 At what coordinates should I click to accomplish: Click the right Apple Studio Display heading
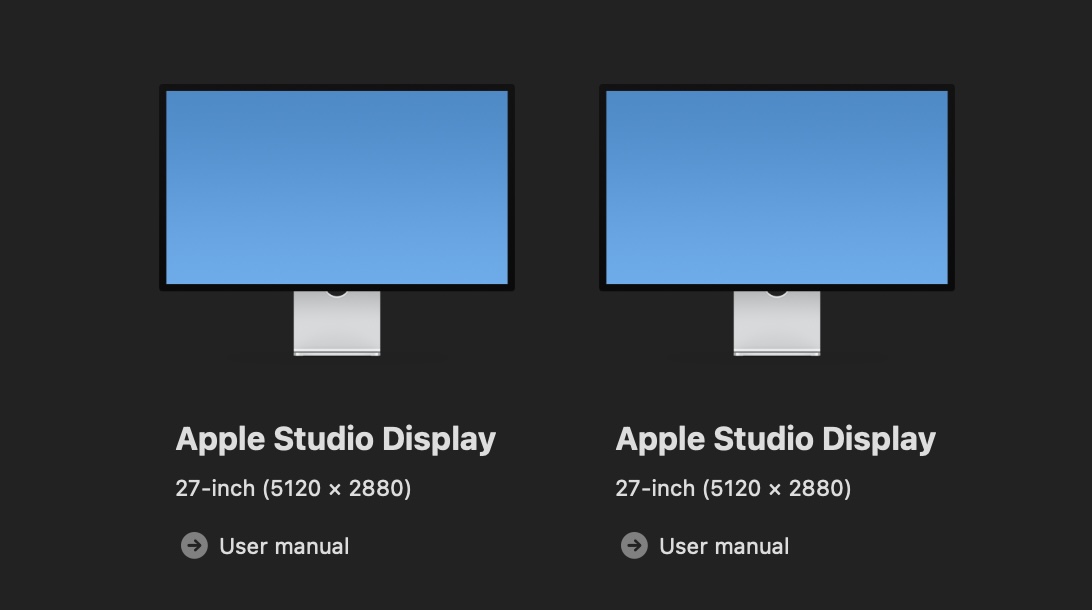pyautogui.click(x=776, y=439)
